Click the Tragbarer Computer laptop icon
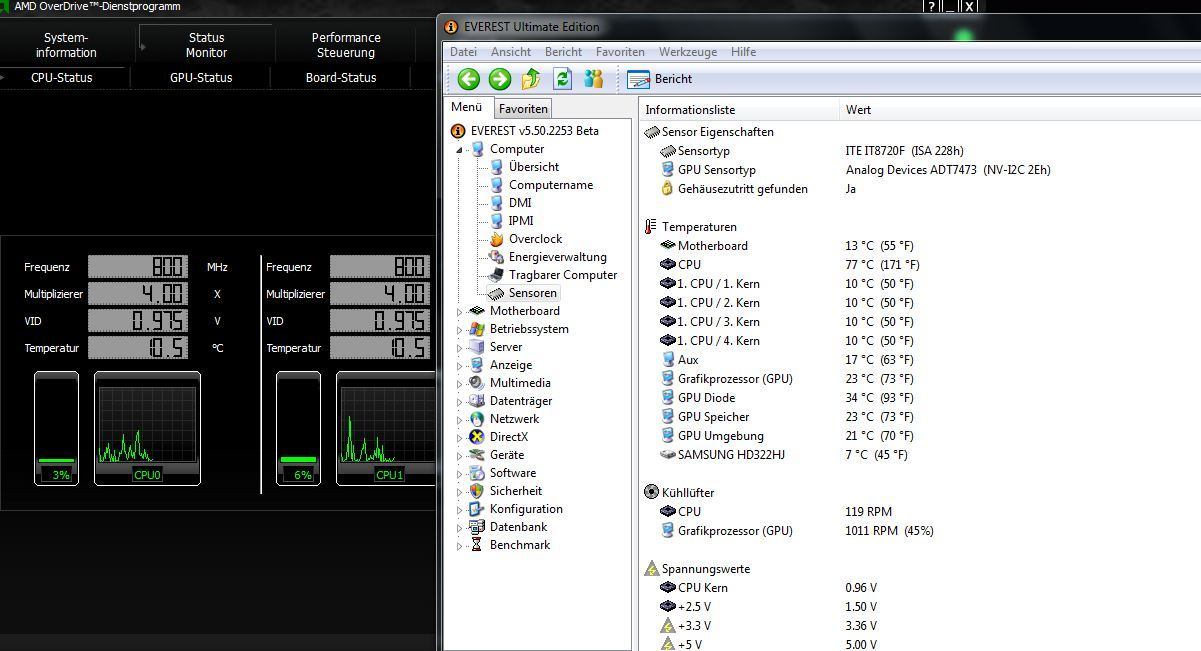Image resolution: width=1201 pixels, height=651 pixels. (x=496, y=275)
